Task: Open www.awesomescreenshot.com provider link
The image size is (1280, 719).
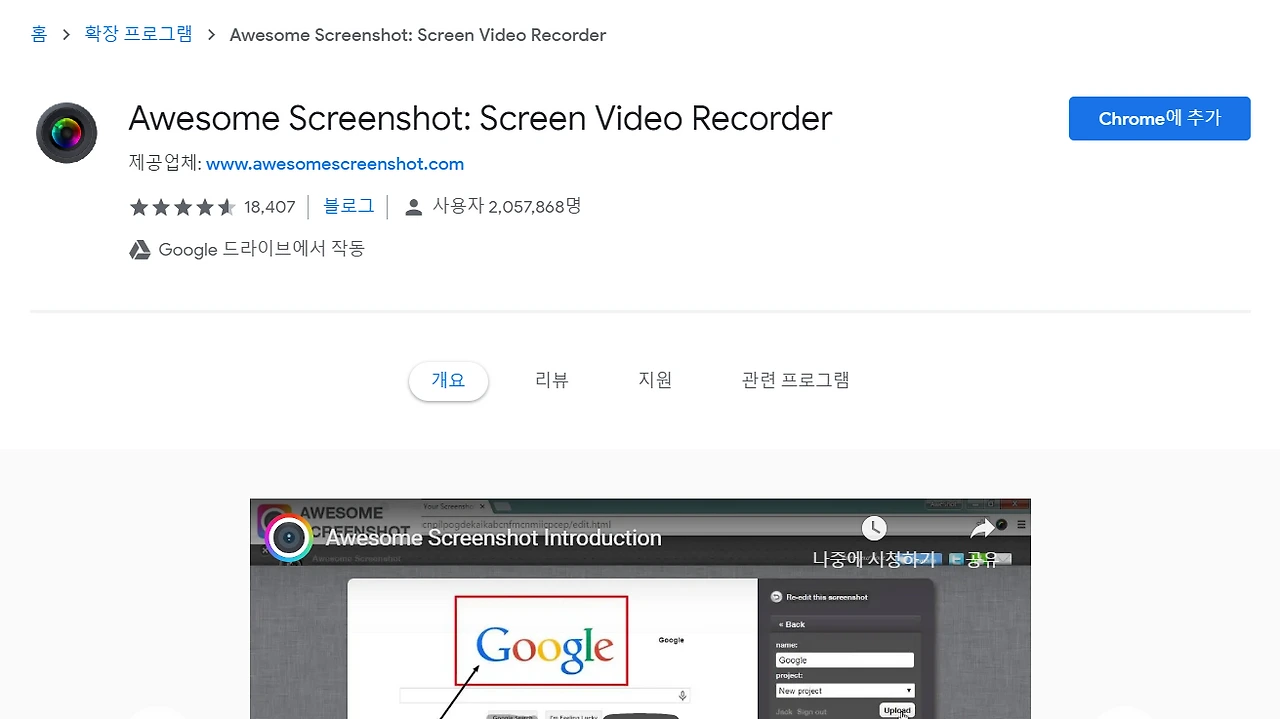Action: click(x=335, y=164)
